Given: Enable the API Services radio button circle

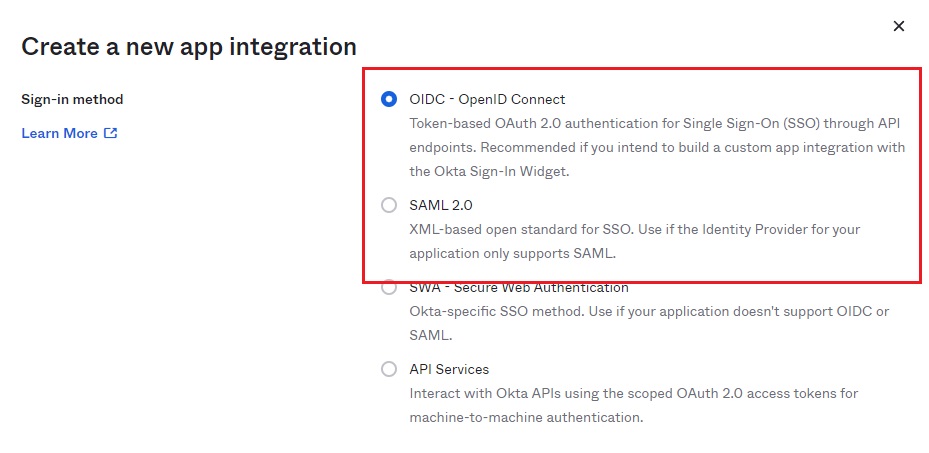Looking at the screenshot, I should pos(389,369).
